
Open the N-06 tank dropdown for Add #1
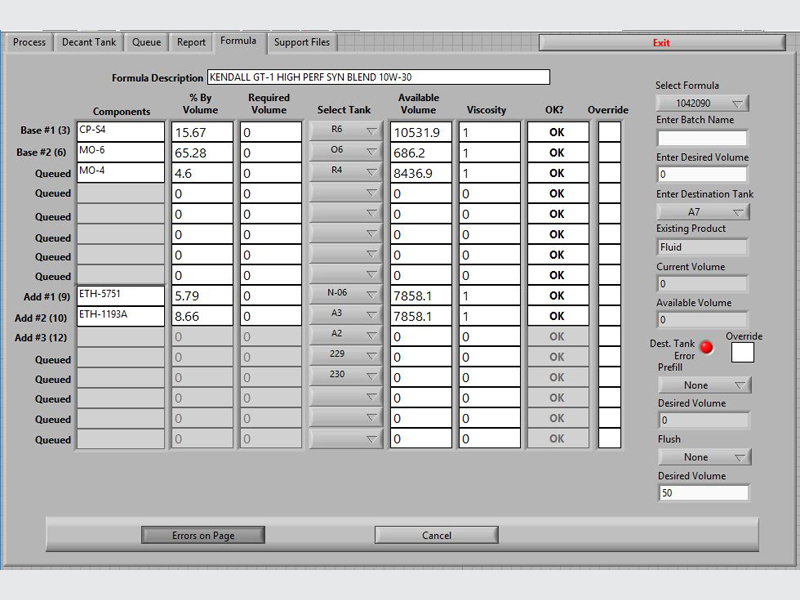pyautogui.click(x=346, y=294)
